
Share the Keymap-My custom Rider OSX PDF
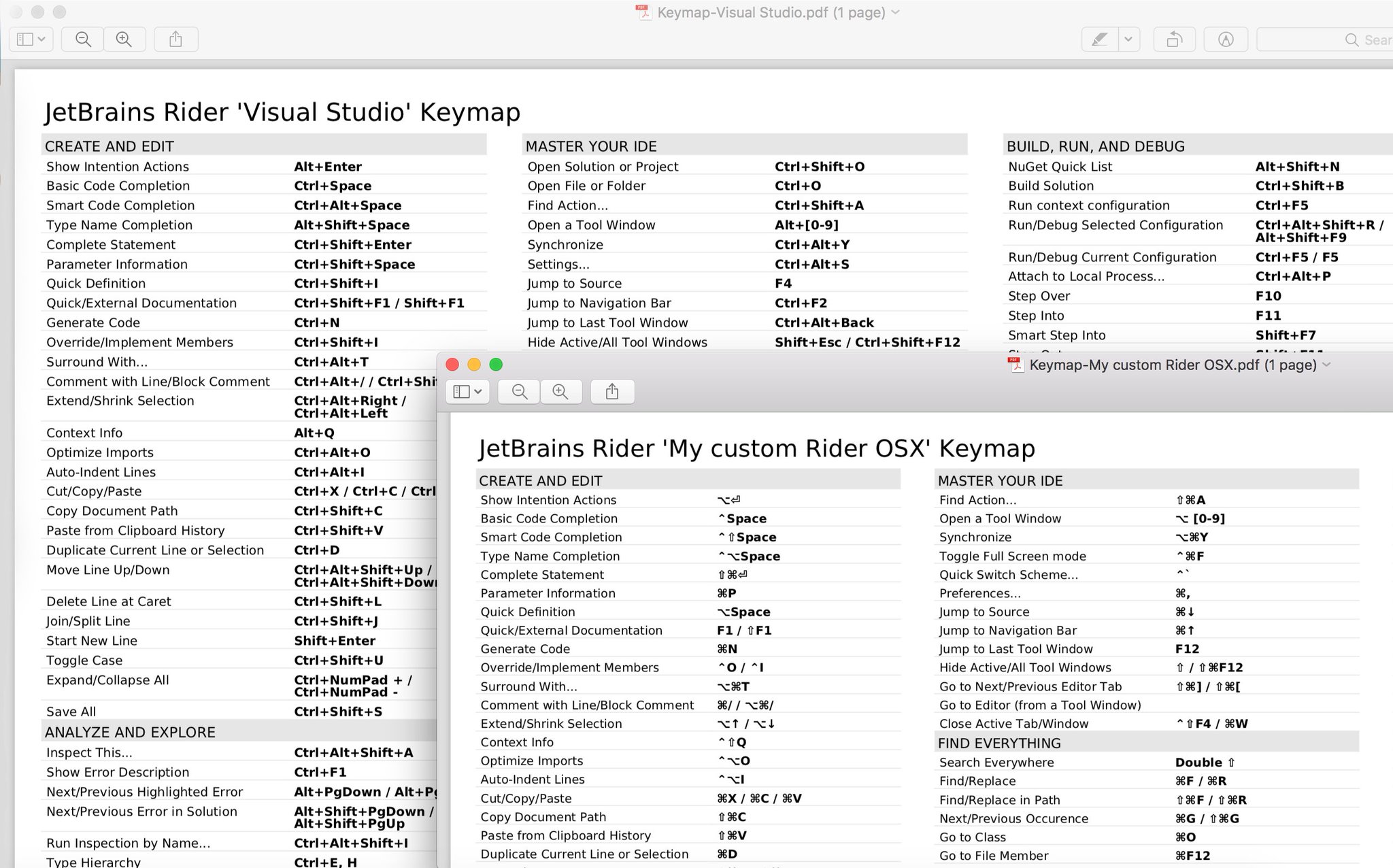(612, 392)
